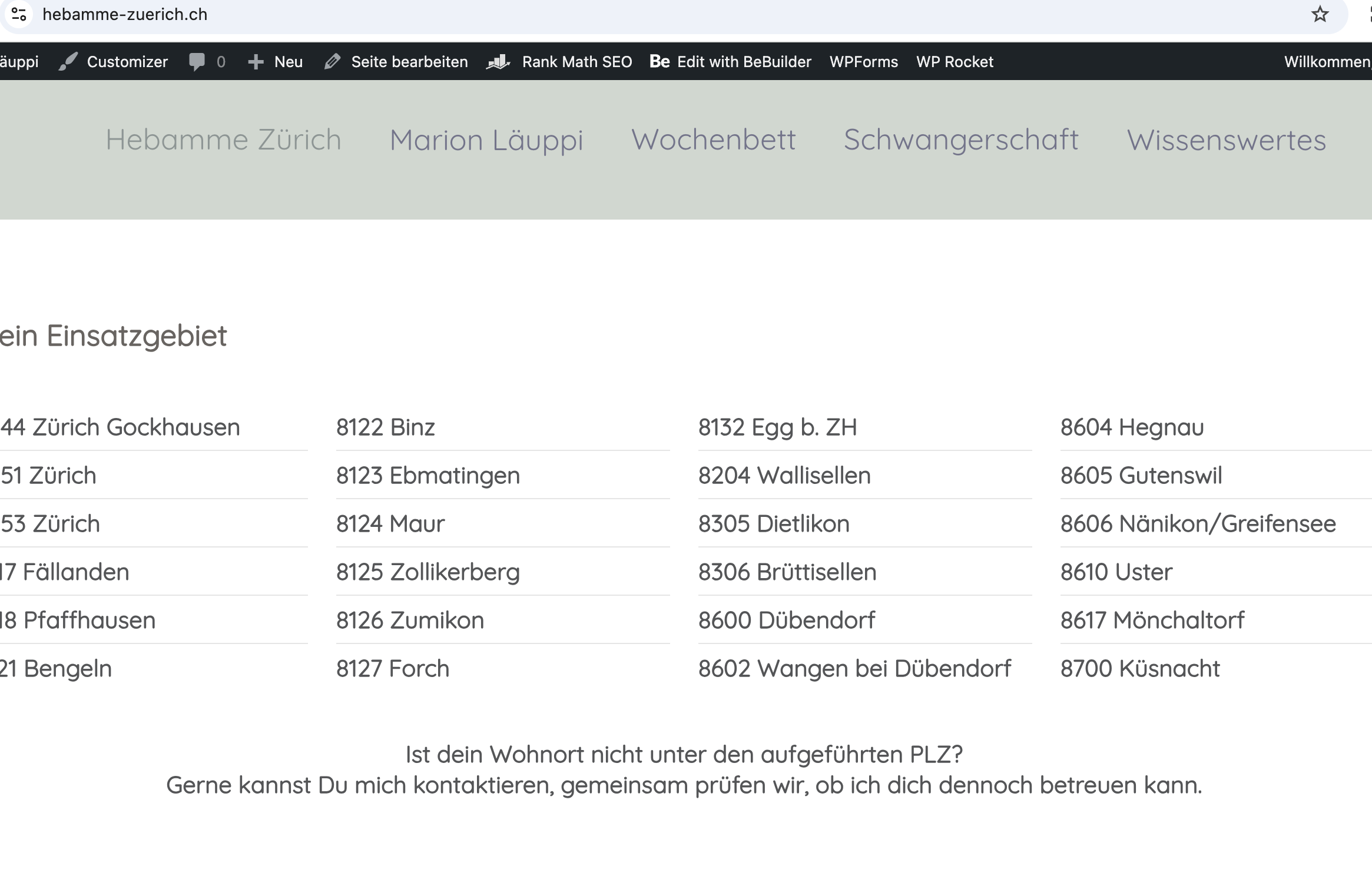
Task: Open the Wissenswertes navigation item
Action: pos(1226,140)
